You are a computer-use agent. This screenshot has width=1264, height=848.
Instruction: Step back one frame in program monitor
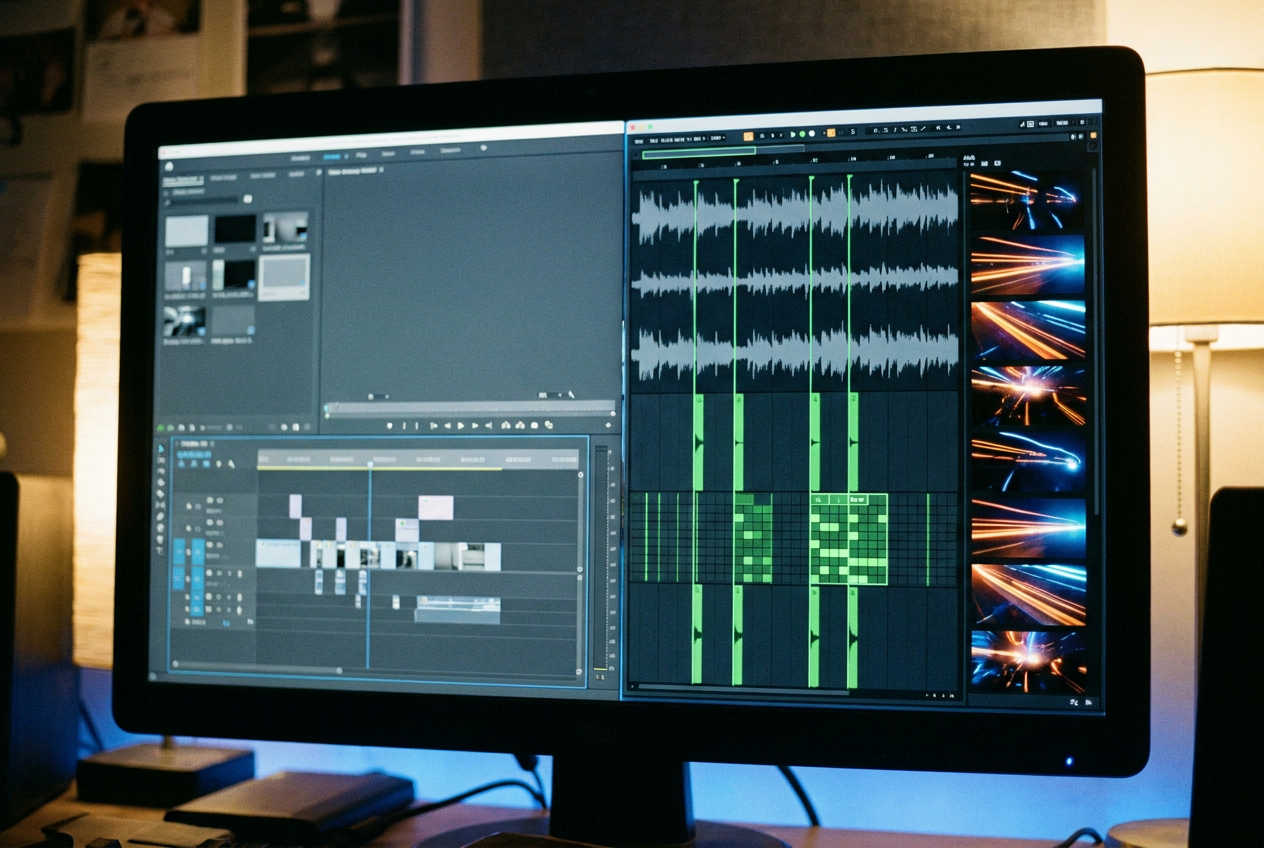(447, 425)
